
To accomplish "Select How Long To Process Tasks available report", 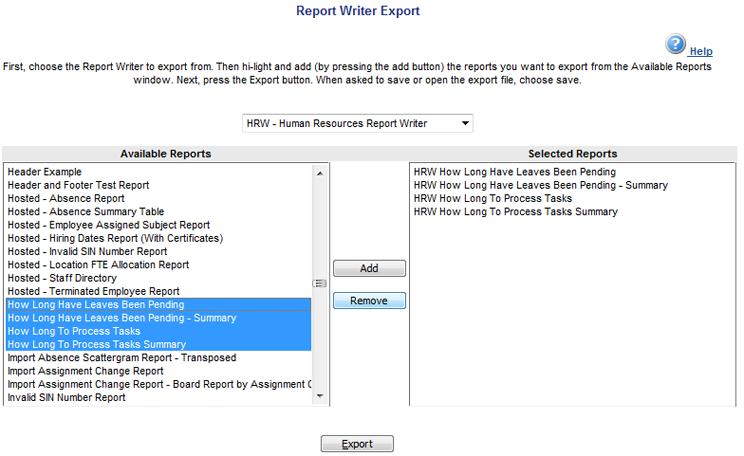I will (x=74, y=331).
